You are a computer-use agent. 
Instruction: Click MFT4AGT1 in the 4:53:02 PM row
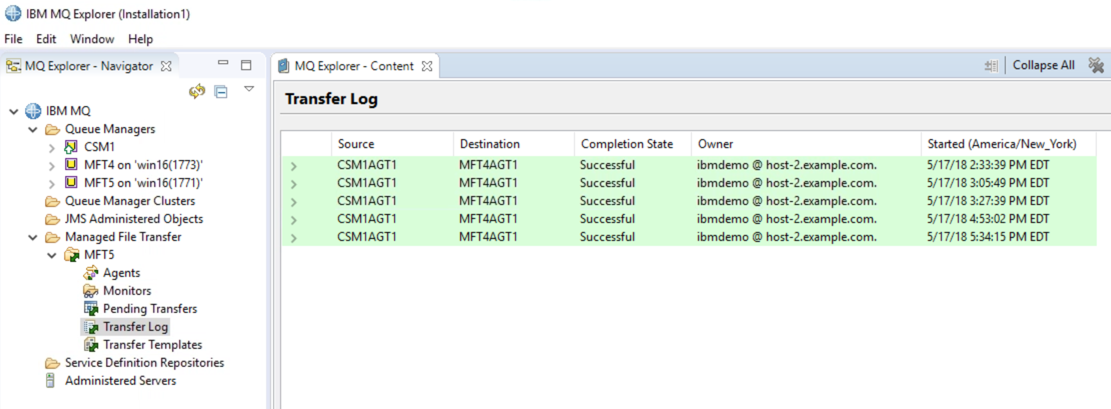coord(488,219)
